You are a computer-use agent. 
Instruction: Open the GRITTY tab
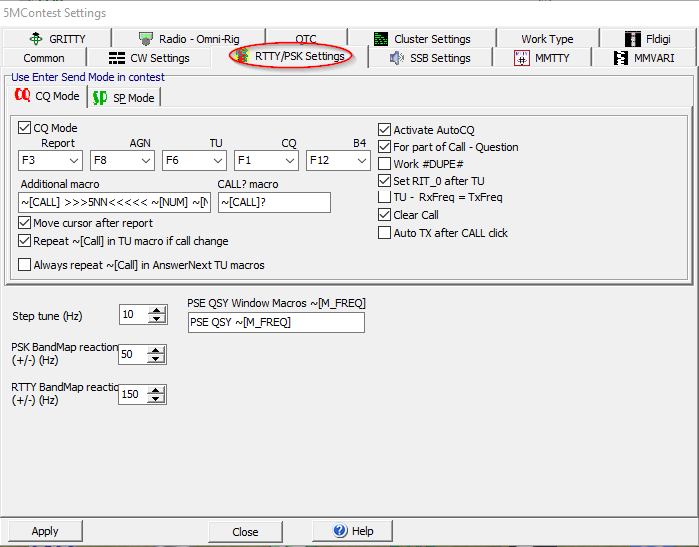click(58, 39)
